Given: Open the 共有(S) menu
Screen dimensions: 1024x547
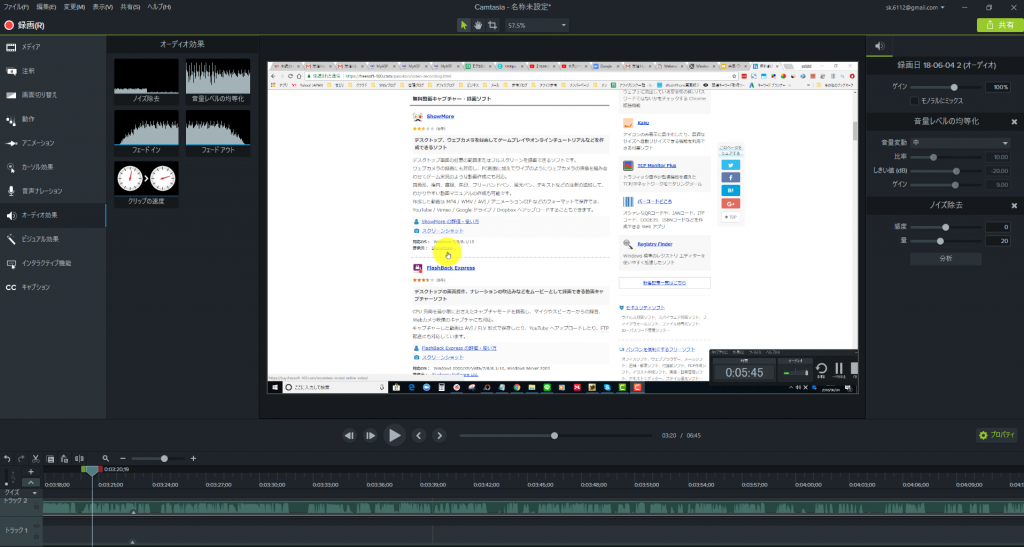Looking at the screenshot, I should (x=130, y=7).
